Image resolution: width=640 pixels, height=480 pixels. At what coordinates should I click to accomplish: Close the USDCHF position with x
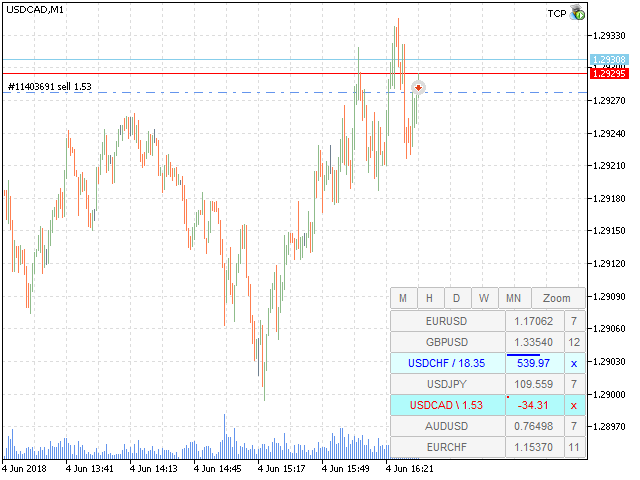tap(574, 363)
